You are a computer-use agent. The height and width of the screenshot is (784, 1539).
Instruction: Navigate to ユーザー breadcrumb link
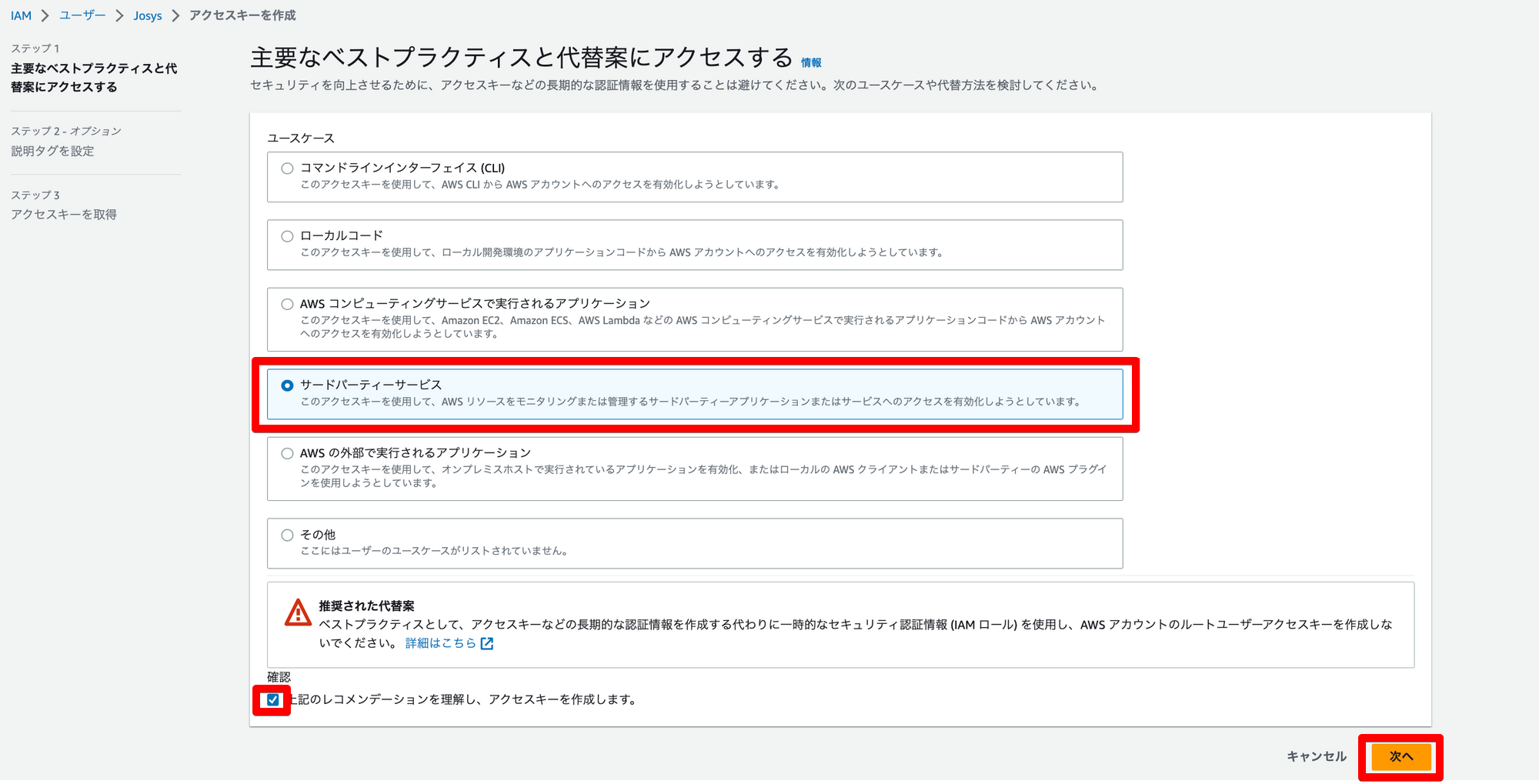tap(82, 15)
